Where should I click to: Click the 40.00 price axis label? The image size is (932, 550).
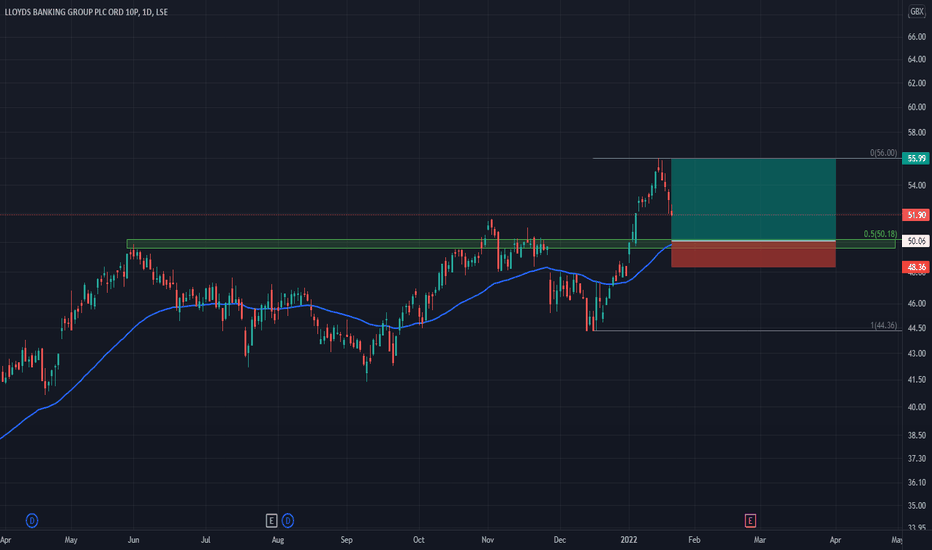point(916,407)
